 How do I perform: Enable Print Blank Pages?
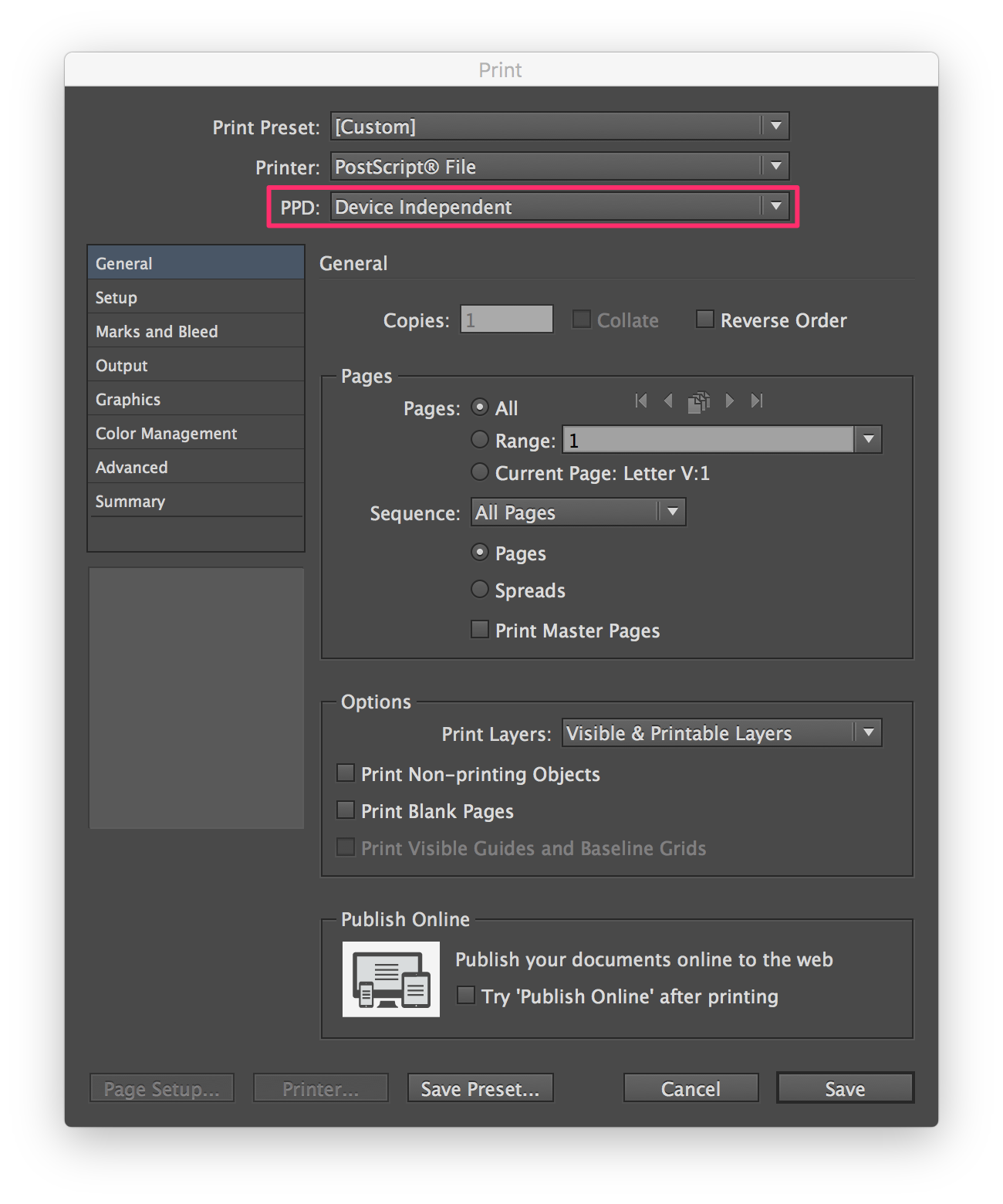click(x=346, y=810)
